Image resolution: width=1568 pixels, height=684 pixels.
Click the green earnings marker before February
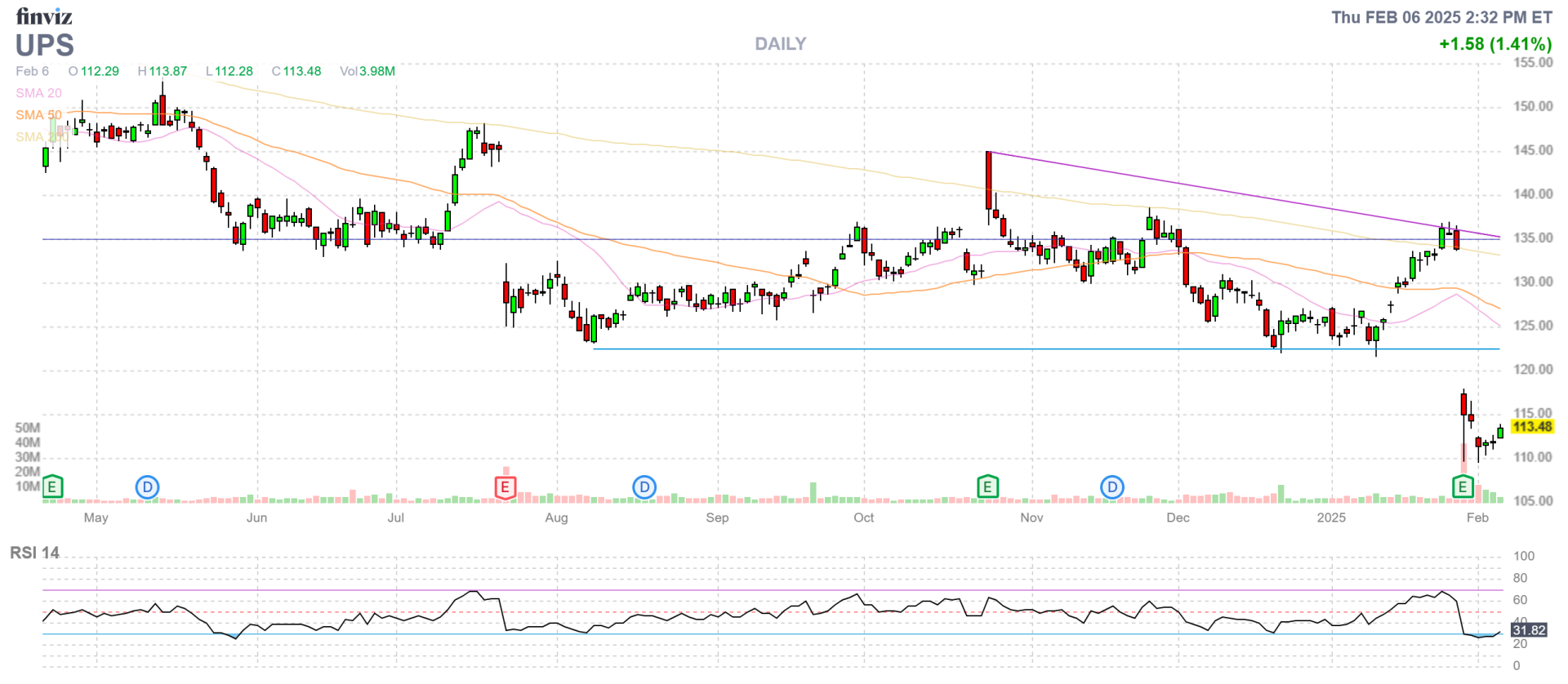[1463, 487]
